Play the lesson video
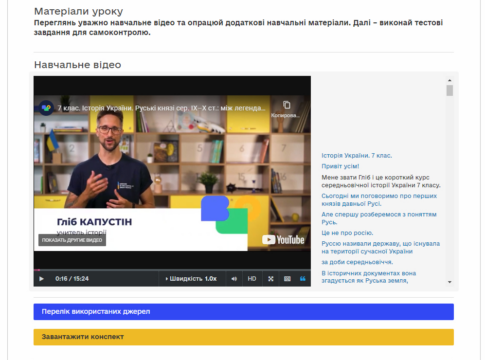The image size is (485, 360). [x=41, y=279]
